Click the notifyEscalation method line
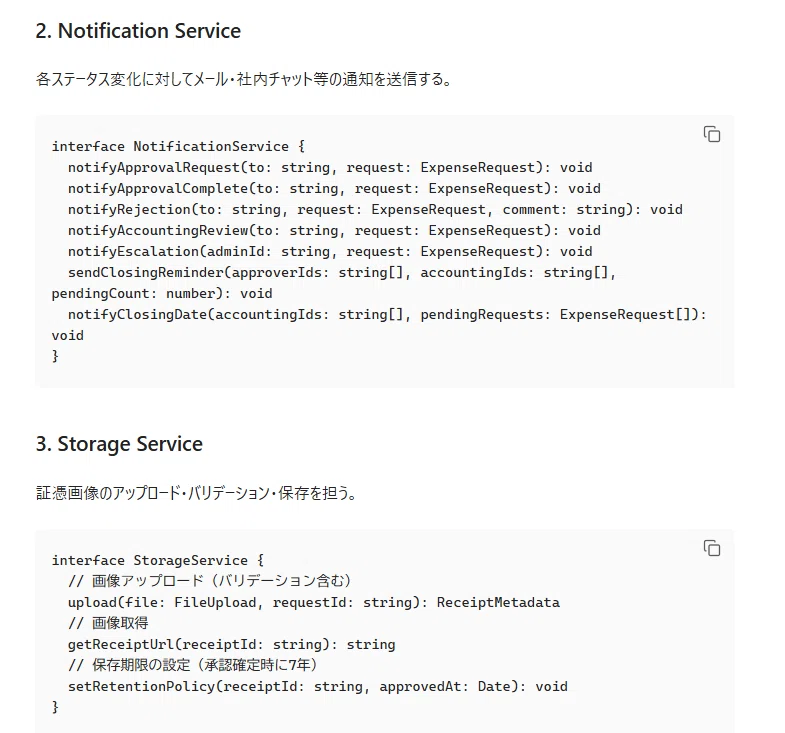 [330, 251]
